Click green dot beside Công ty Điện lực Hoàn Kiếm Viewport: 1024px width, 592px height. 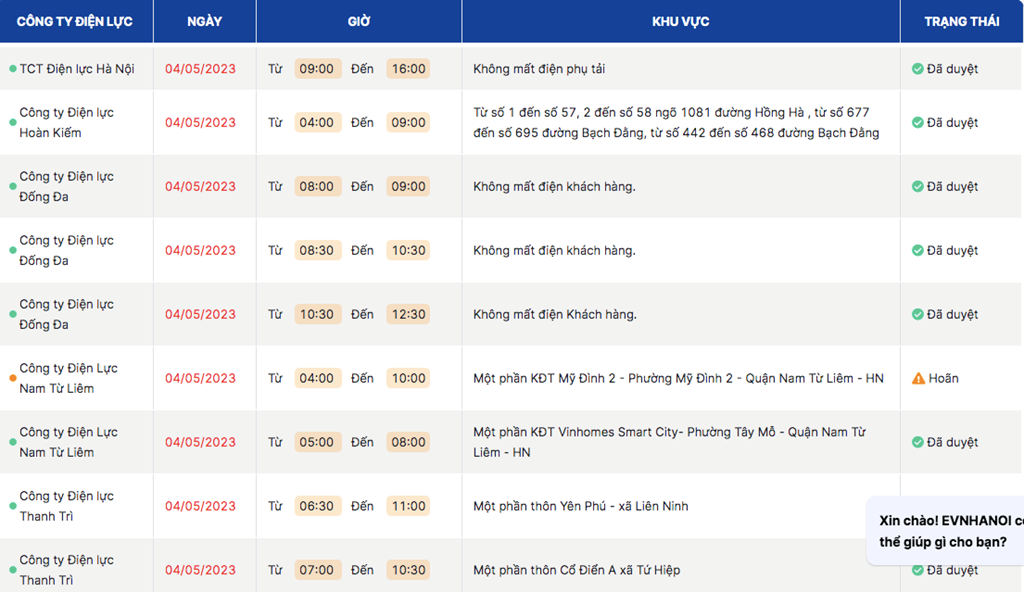12,122
